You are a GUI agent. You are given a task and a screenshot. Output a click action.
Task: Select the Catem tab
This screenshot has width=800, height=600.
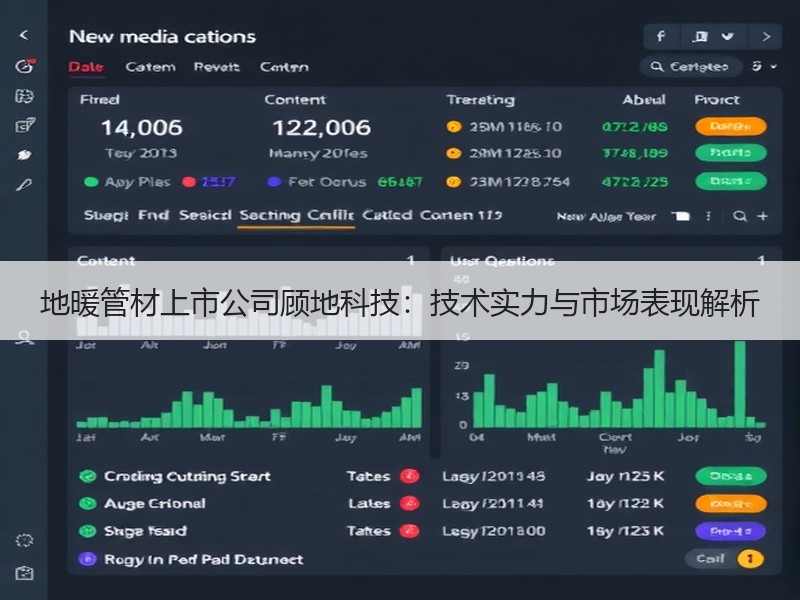click(x=150, y=67)
